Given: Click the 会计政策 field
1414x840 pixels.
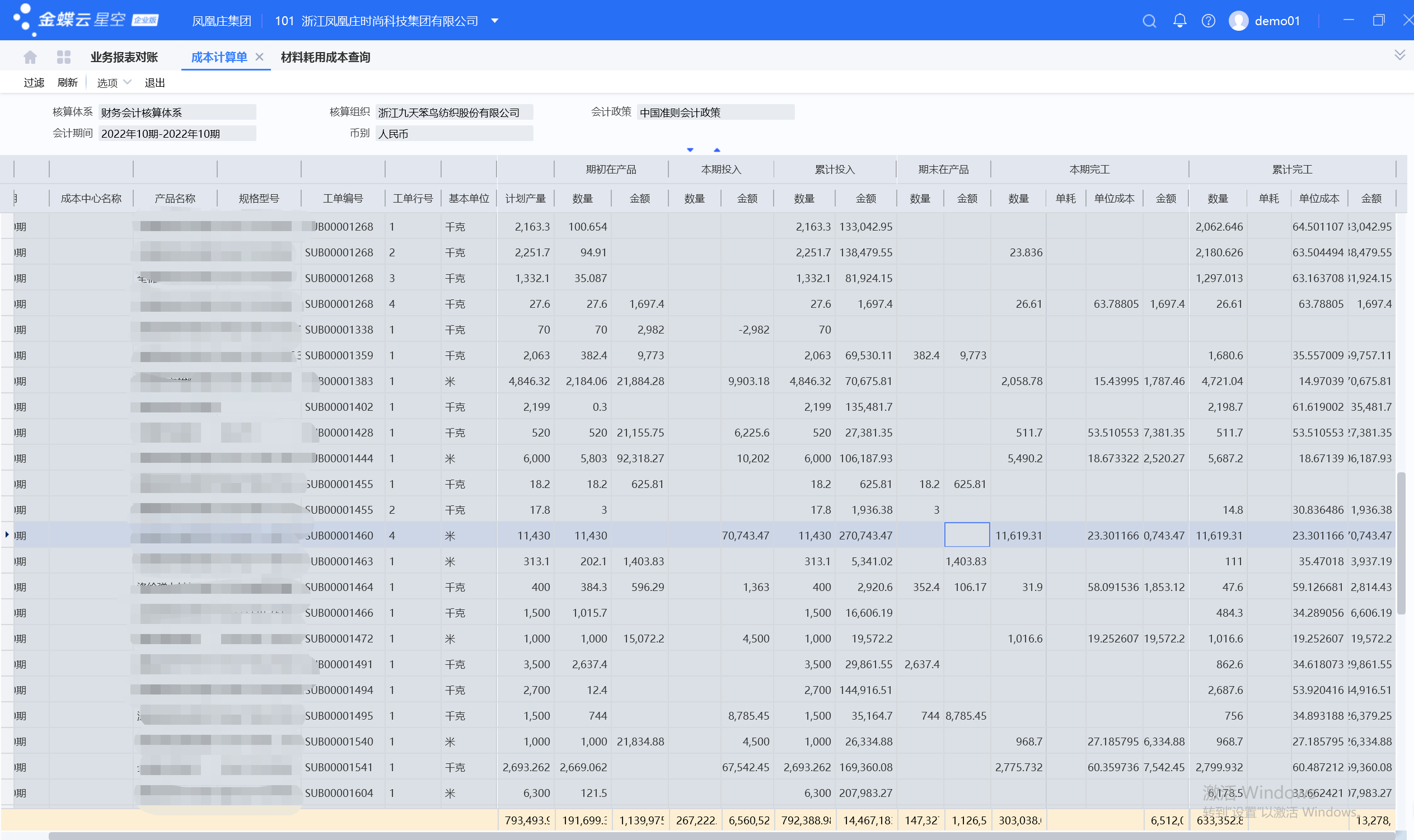Looking at the screenshot, I should (715, 112).
